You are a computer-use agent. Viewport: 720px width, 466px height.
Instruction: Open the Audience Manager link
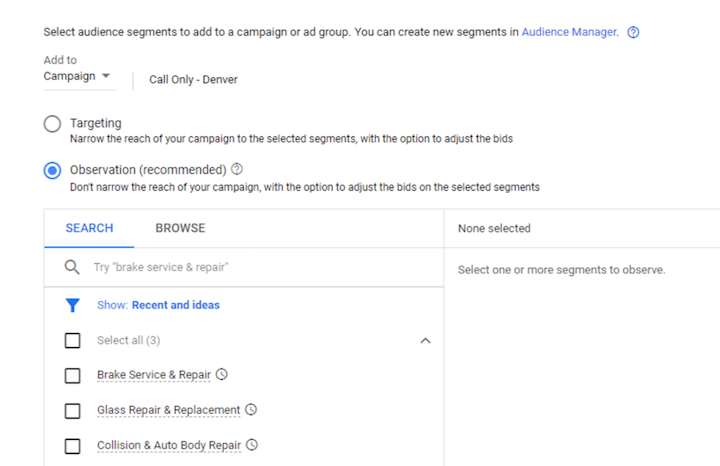click(x=569, y=32)
